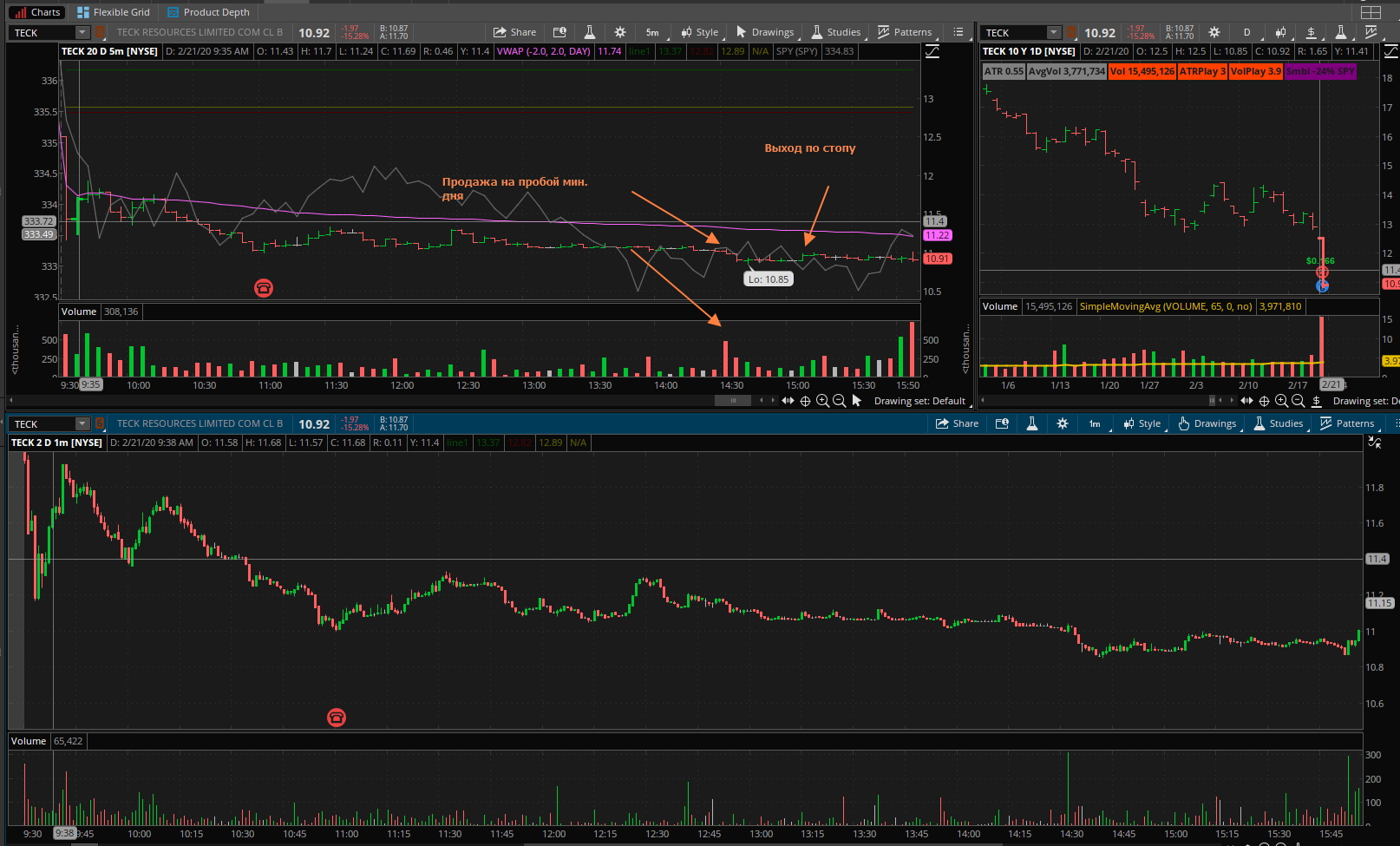Click the symbol field of the 5m chart
Screen dimensions: 1400x846
tap(43, 33)
